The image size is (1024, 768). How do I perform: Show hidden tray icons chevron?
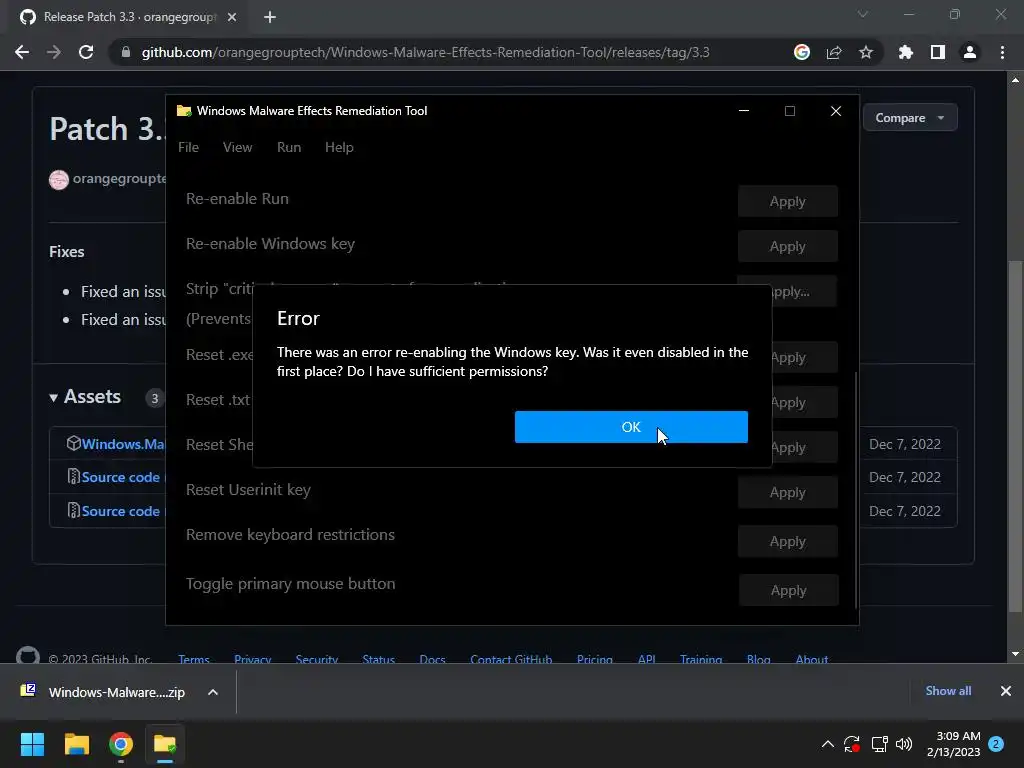point(827,744)
